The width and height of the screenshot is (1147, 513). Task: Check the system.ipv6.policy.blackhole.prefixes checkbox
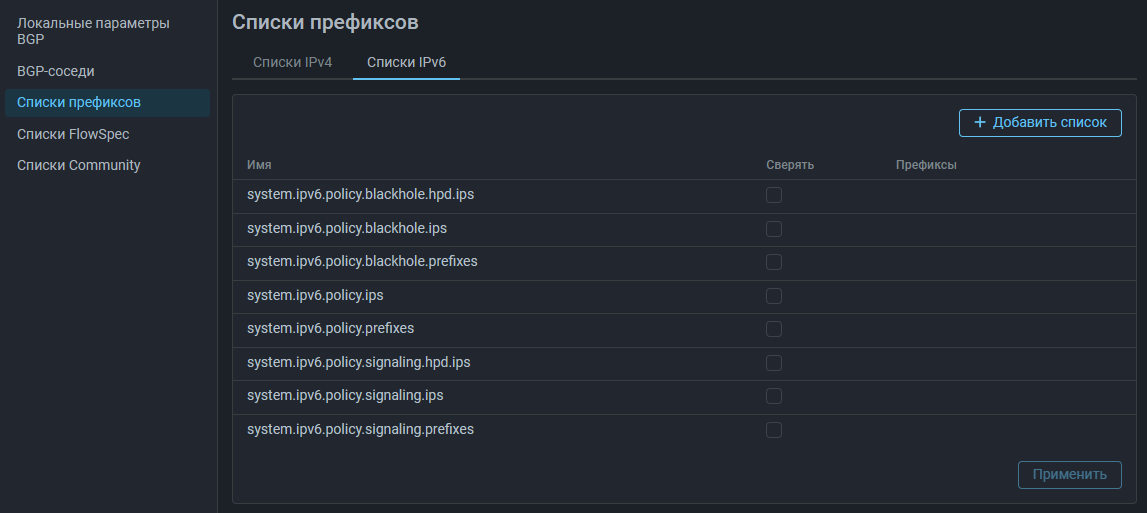coord(774,262)
